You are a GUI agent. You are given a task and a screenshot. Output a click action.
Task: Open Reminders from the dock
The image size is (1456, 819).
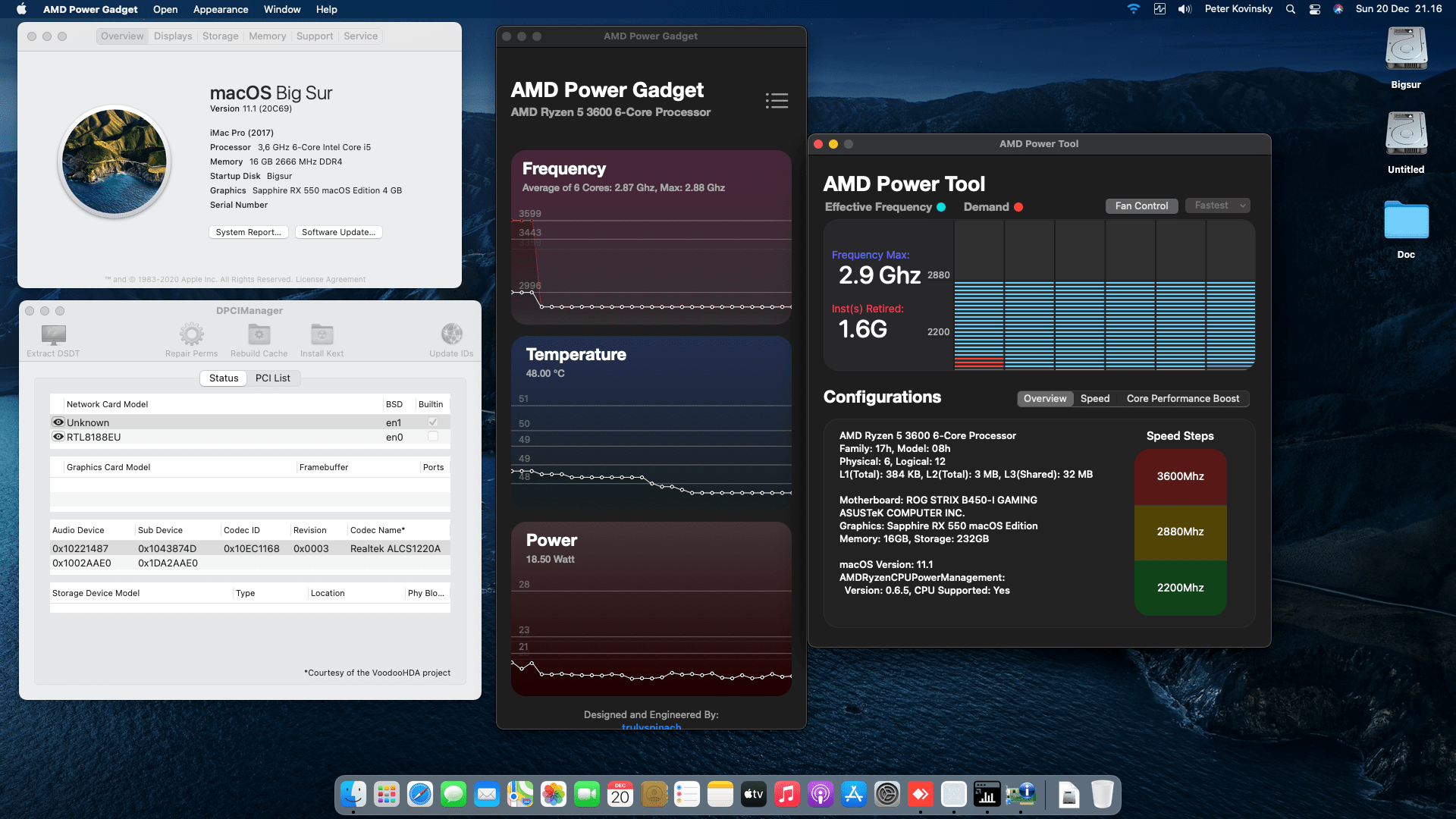(x=687, y=794)
